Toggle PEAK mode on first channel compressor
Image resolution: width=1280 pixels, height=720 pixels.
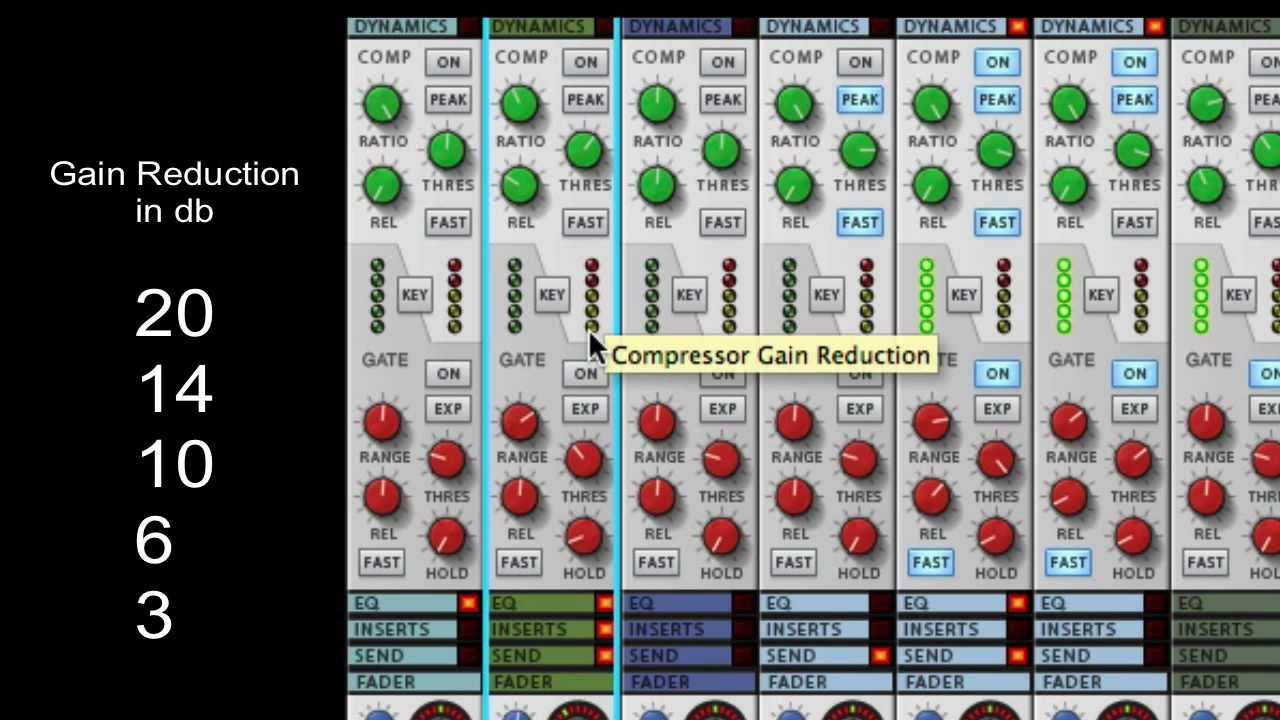(448, 99)
